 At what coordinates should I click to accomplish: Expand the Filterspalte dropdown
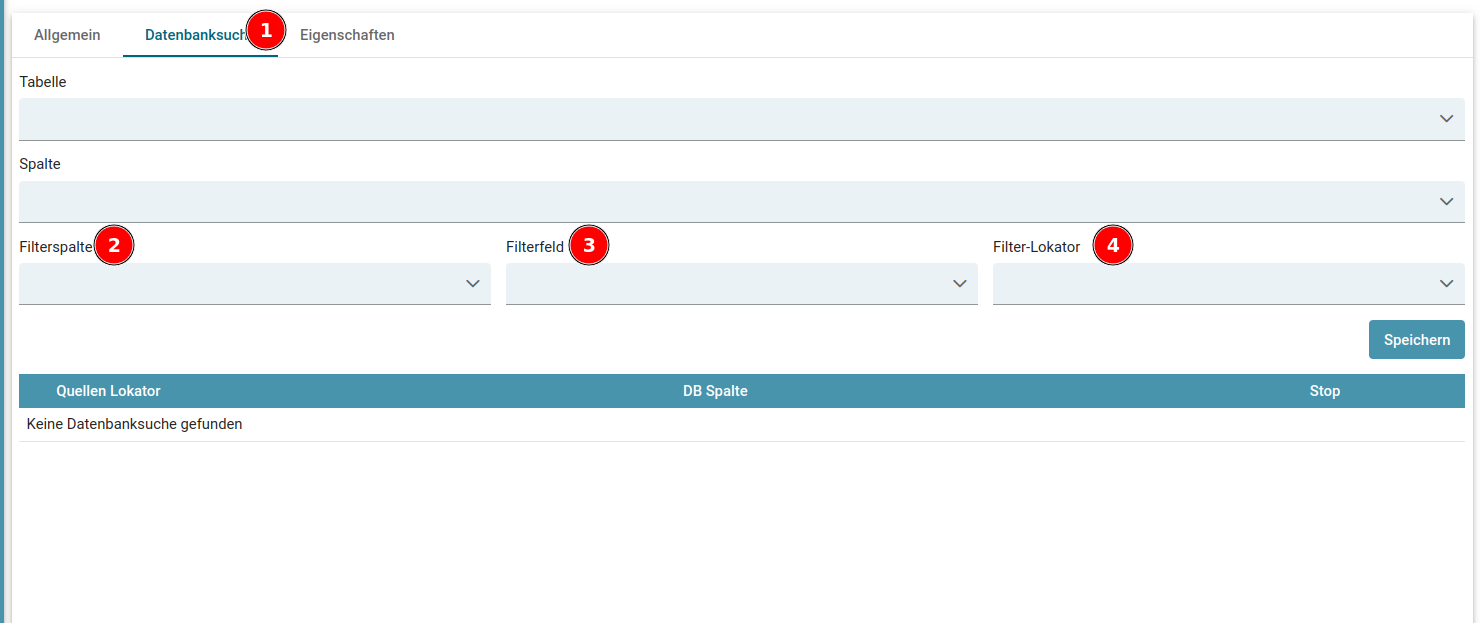254,284
